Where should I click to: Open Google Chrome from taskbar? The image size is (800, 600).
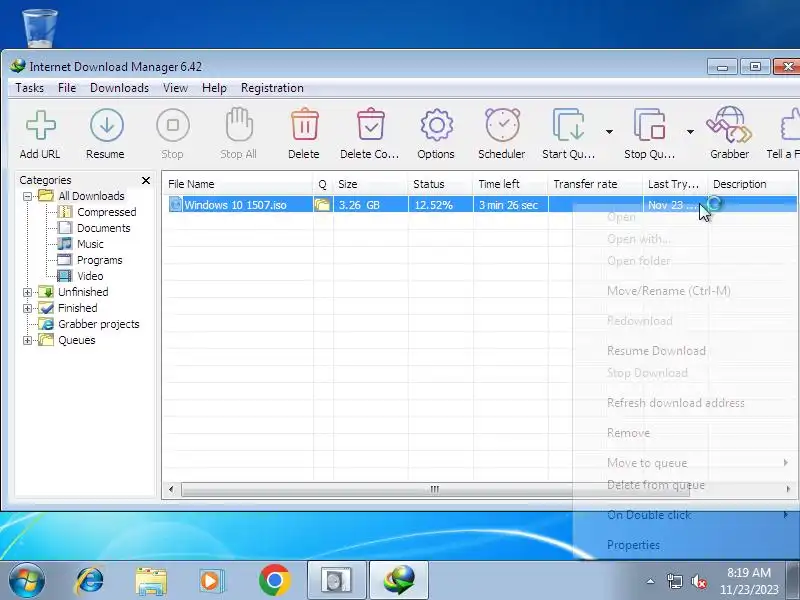[274, 581]
